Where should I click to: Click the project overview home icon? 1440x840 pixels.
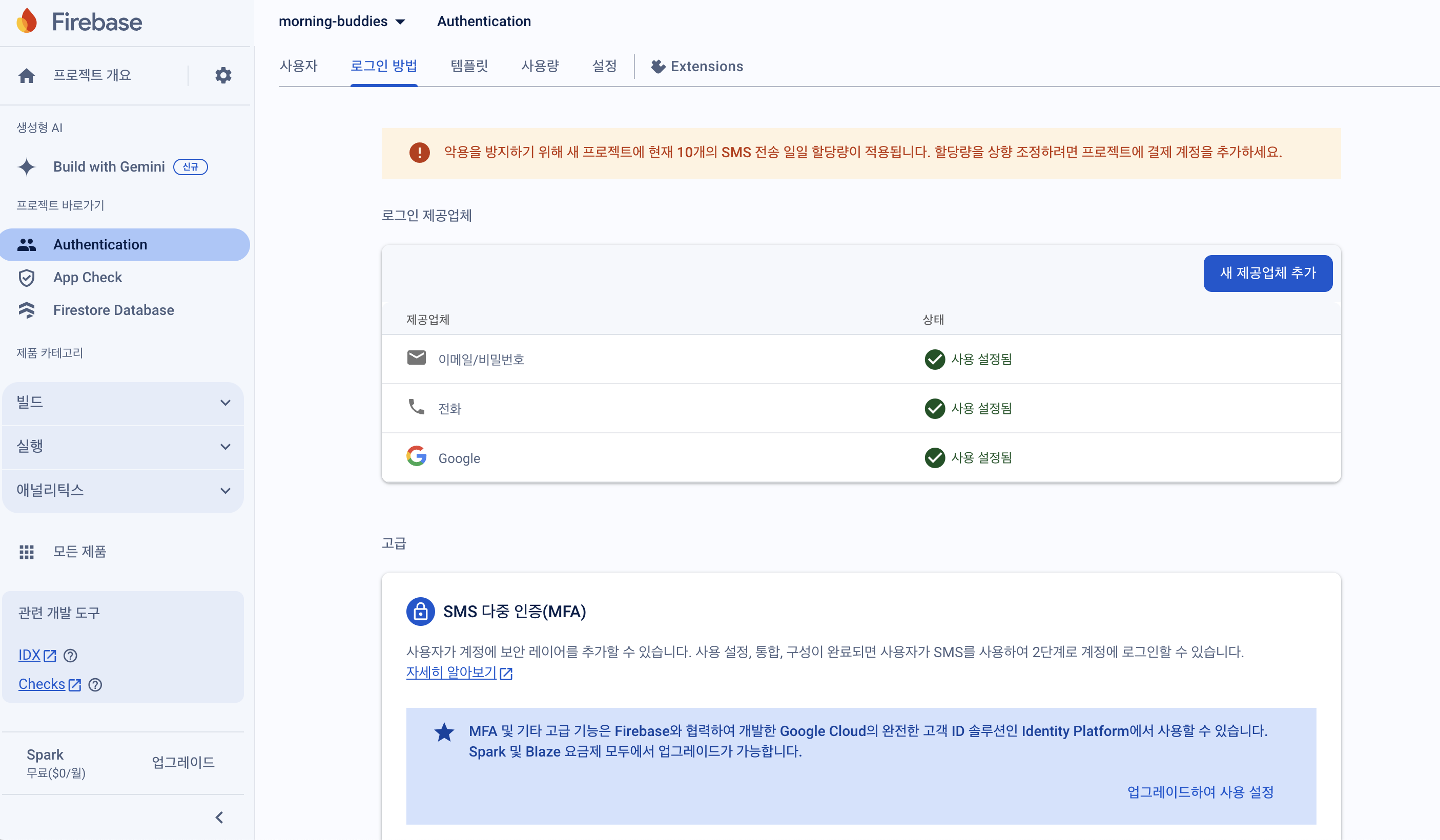[27, 75]
